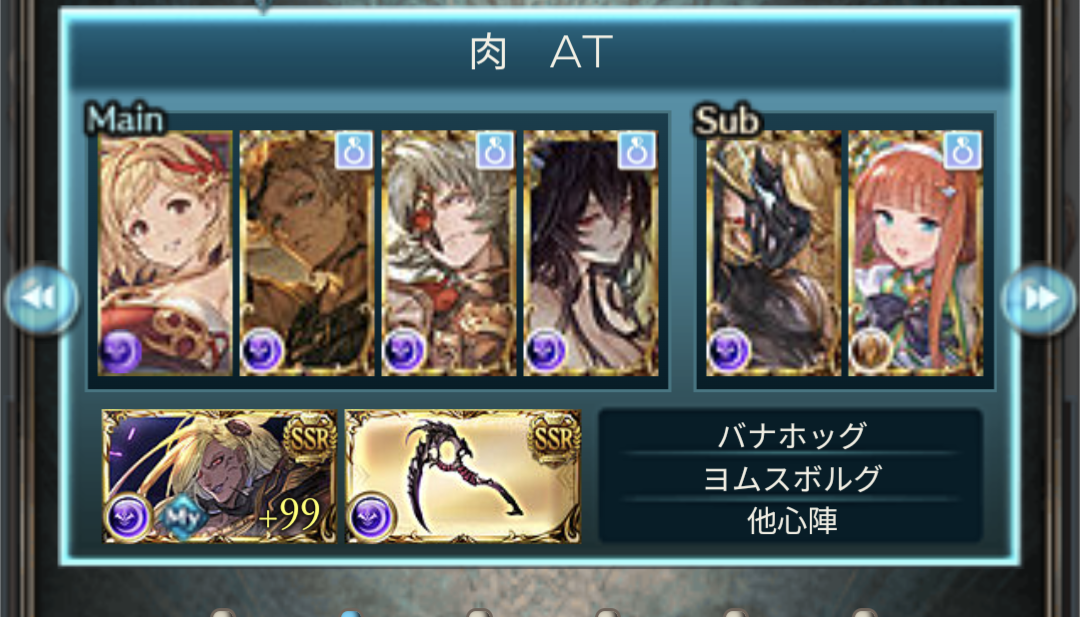Screen dimensions: 1080x617
Task: Select the ヨムスボルグ skill entry
Action: [x=791, y=478]
